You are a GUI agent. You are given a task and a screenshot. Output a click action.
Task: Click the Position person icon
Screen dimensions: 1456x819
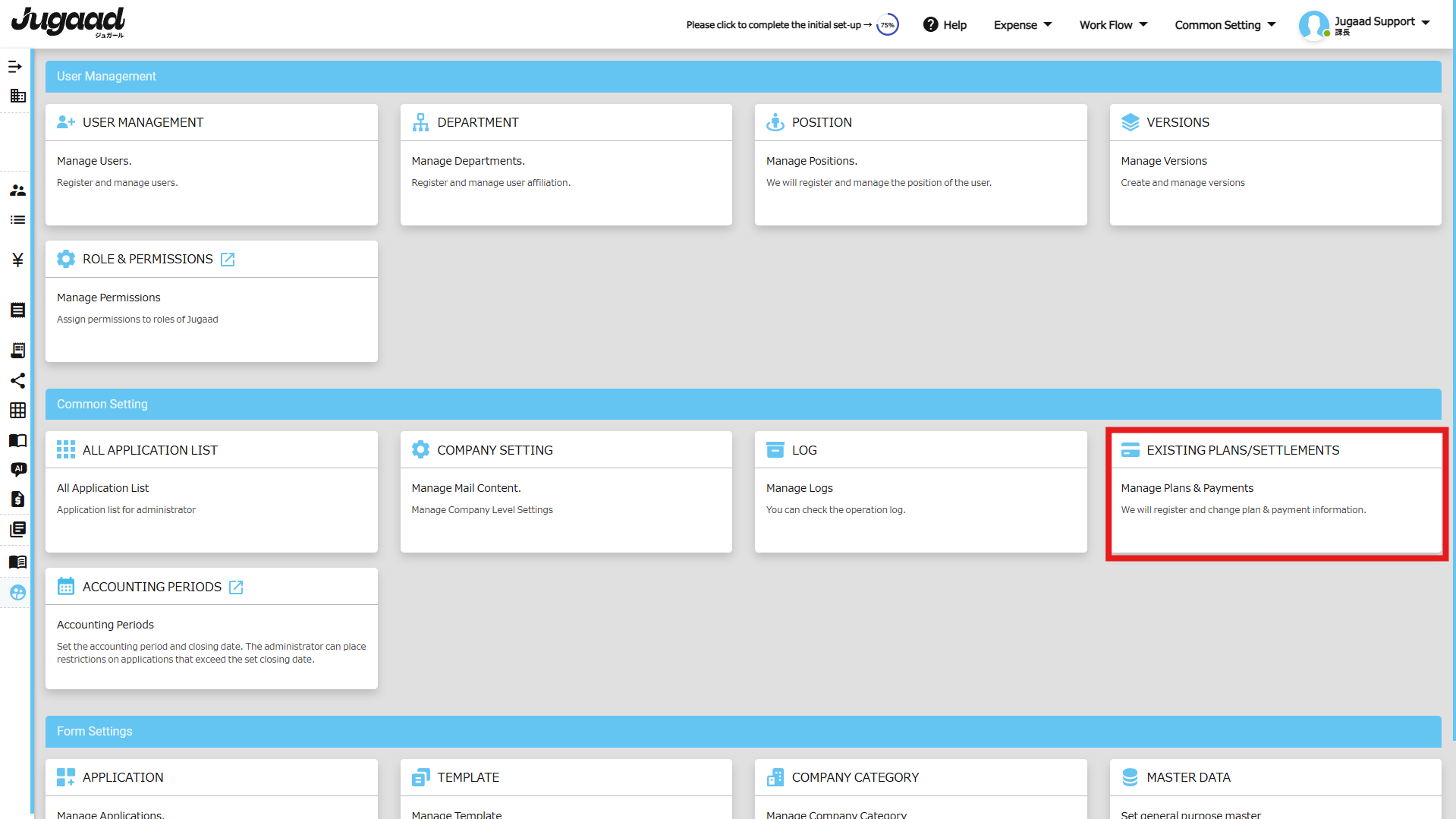point(775,122)
